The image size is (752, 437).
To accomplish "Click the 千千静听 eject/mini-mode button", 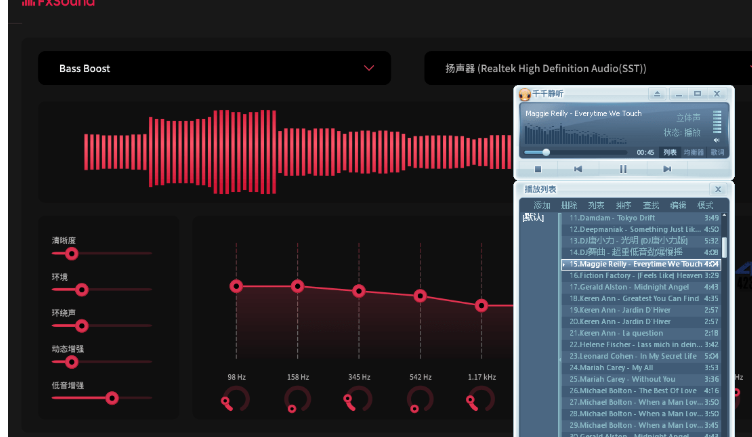I will point(657,94).
